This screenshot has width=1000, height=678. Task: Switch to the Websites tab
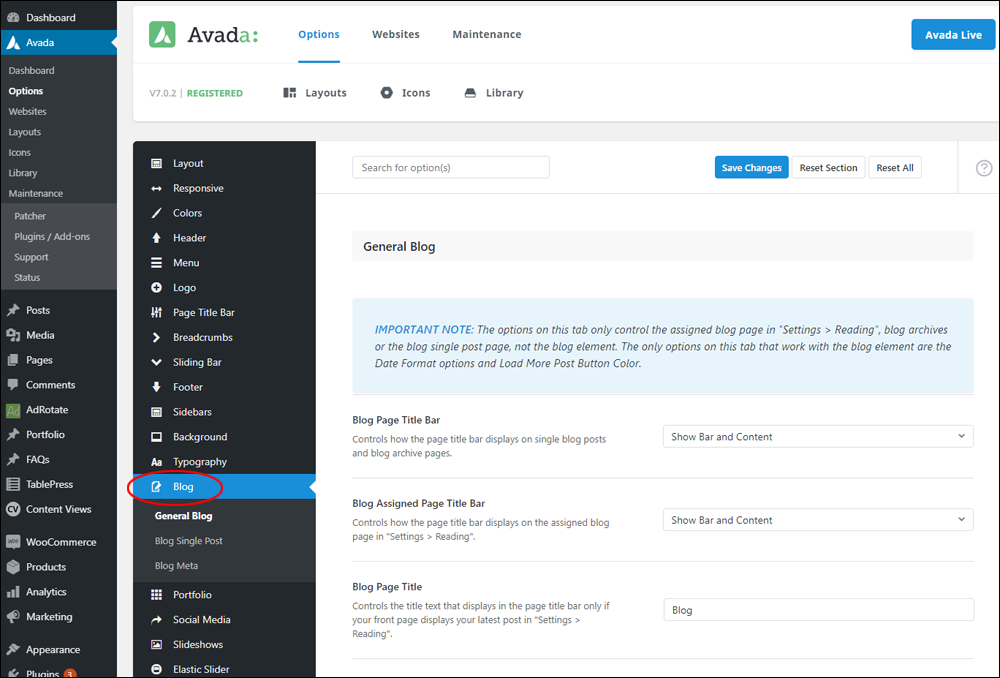pyautogui.click(x=396, y=34)
